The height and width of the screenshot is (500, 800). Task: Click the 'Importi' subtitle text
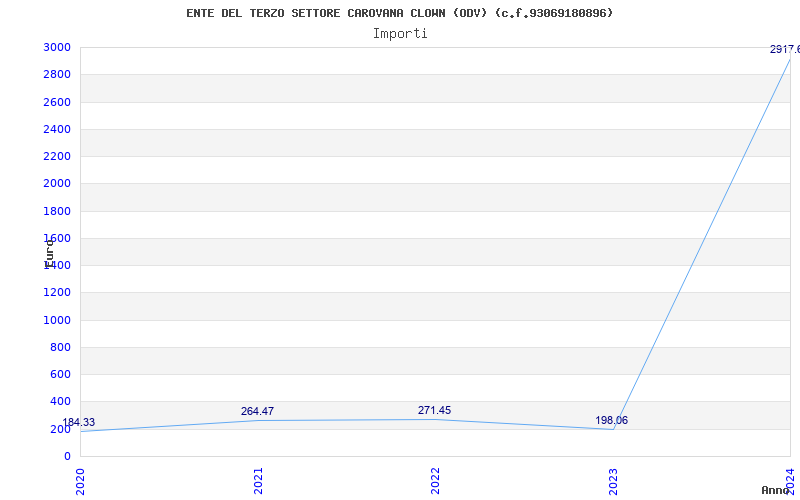click(400, 33)
